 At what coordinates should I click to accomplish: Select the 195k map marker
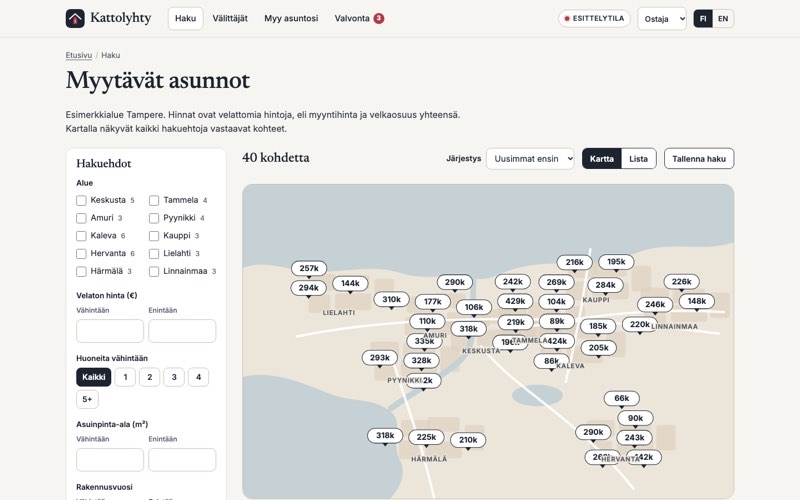(616, 262)
